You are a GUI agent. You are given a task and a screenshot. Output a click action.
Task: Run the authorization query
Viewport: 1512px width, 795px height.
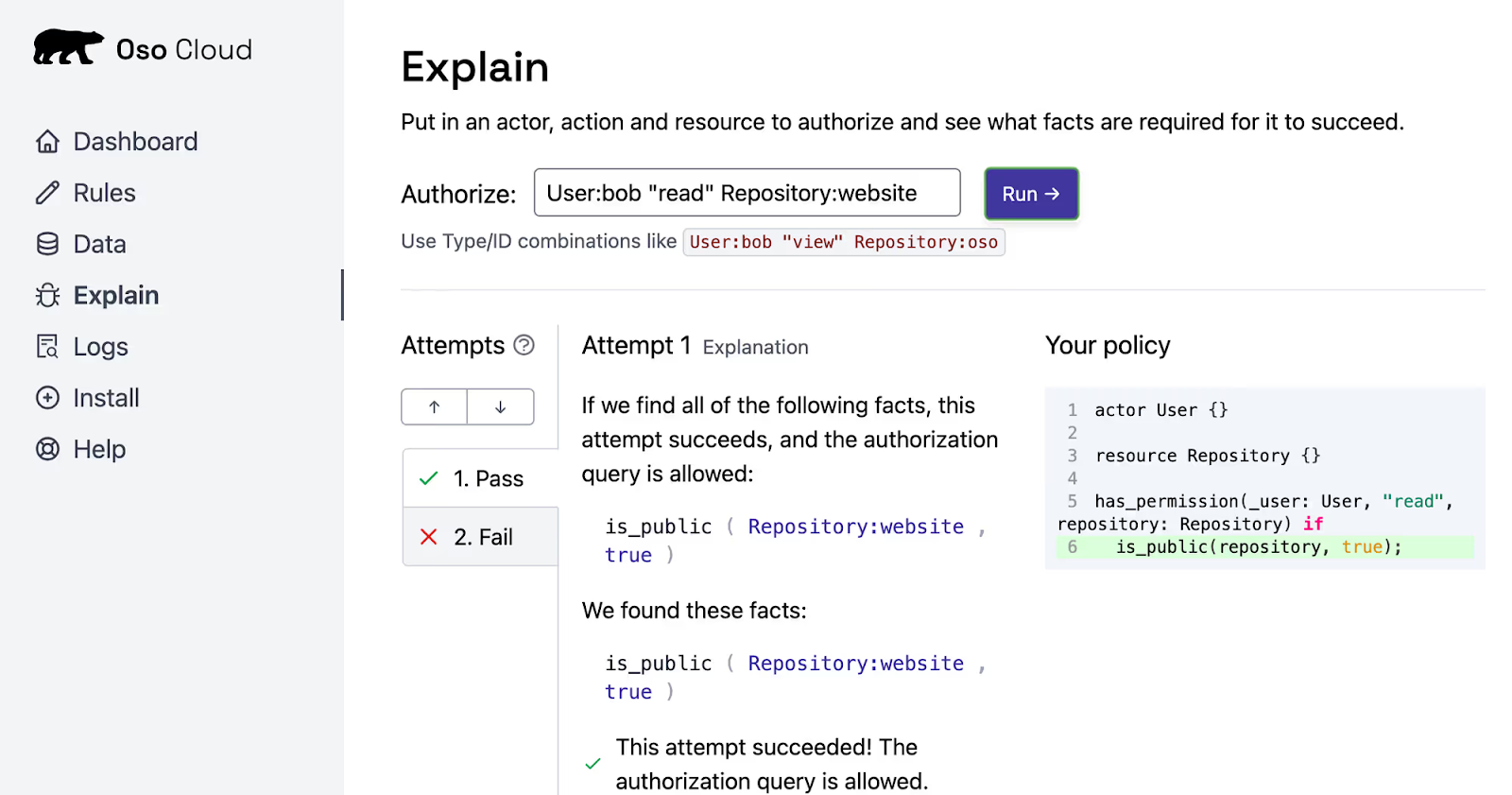click(1031, 194)
